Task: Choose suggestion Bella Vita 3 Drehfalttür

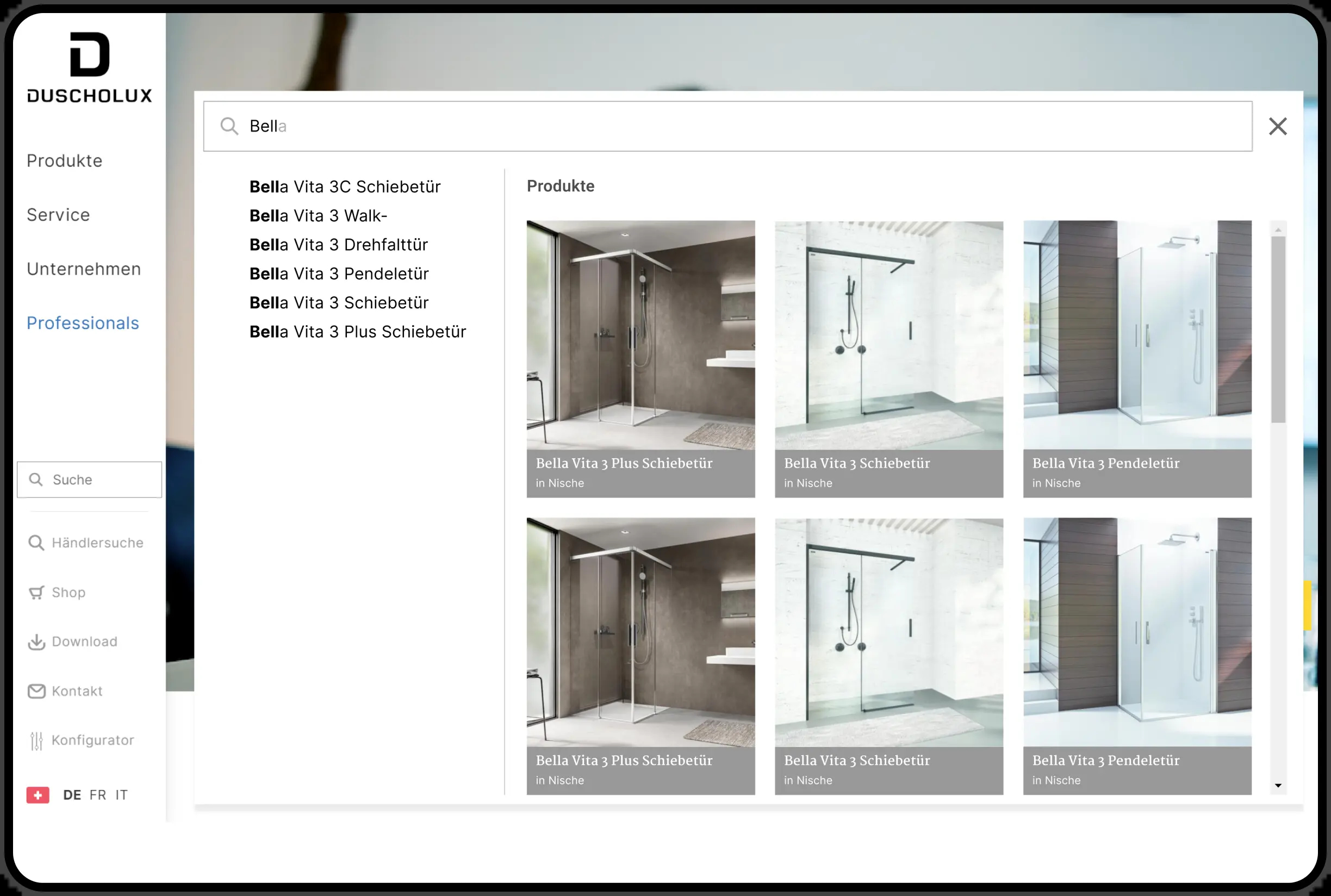Action: (339, 245)
